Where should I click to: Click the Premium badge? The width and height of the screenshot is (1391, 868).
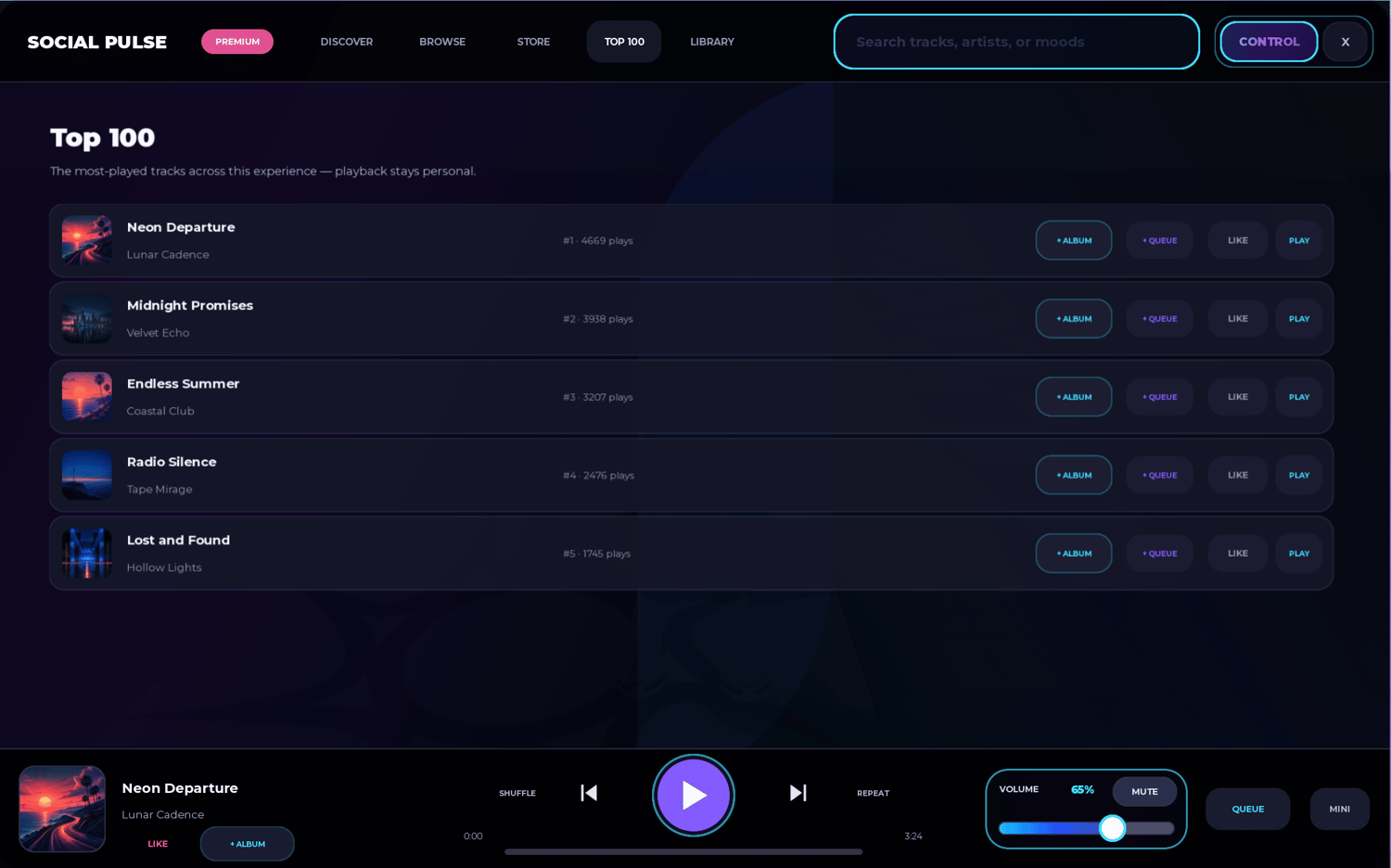point(237,42)
